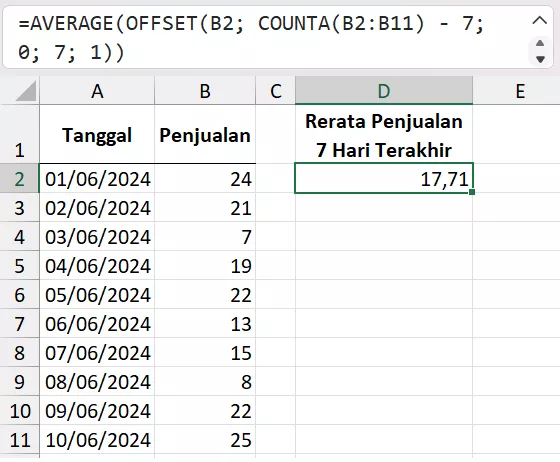Select column D header

point(384,91)
